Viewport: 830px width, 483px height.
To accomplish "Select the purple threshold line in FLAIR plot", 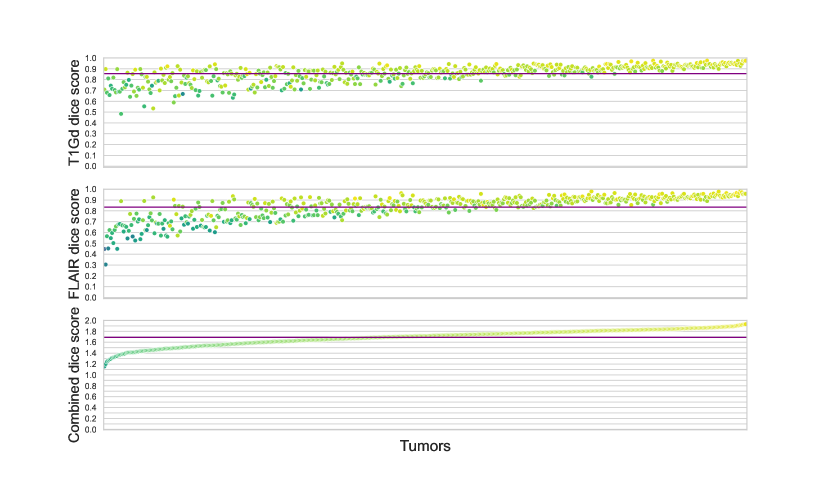I will 425,207.
